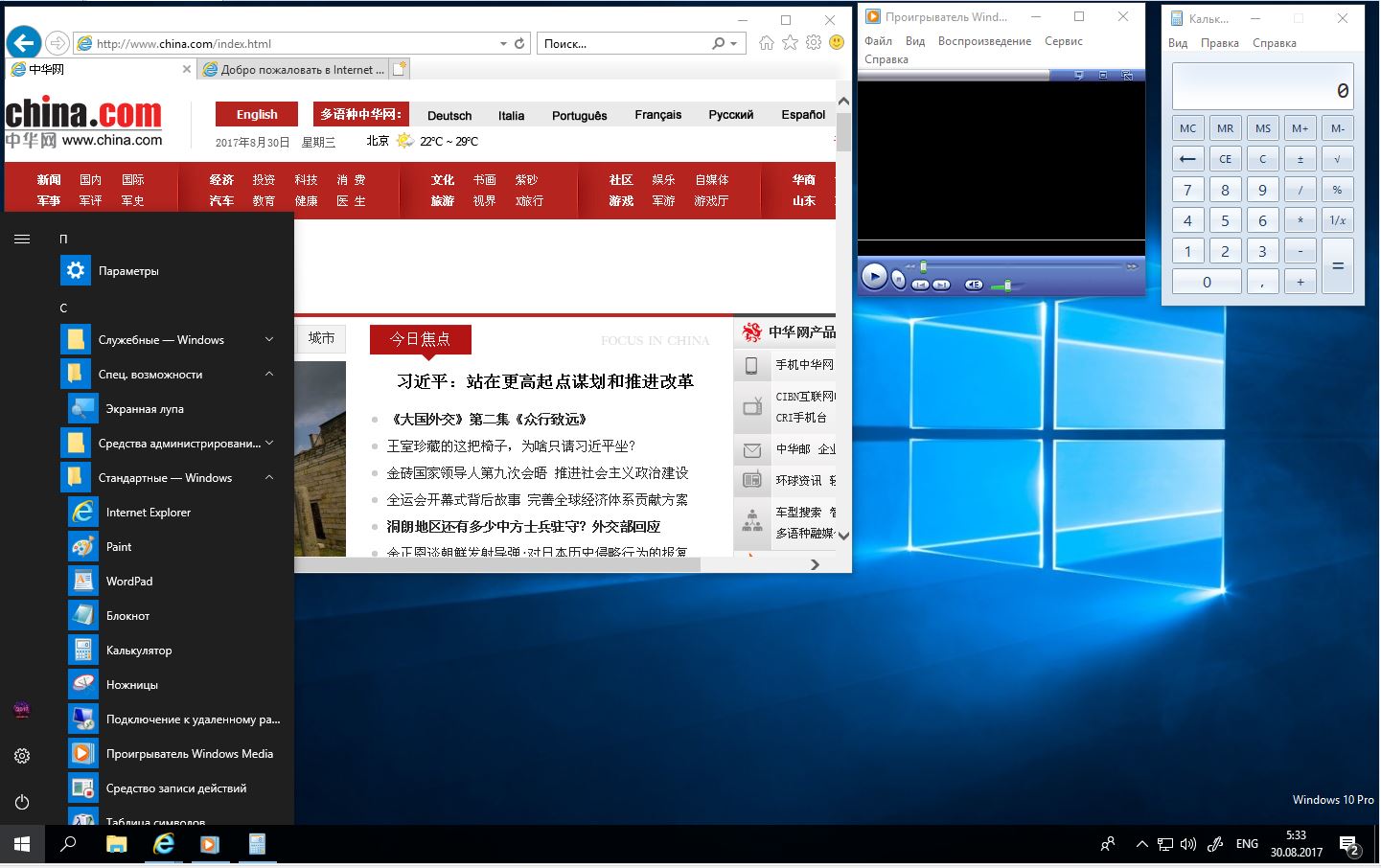Open Internet Explorer from Start list
The height and width of the screenshot is (868, 1381).
(x=148, y=513)
